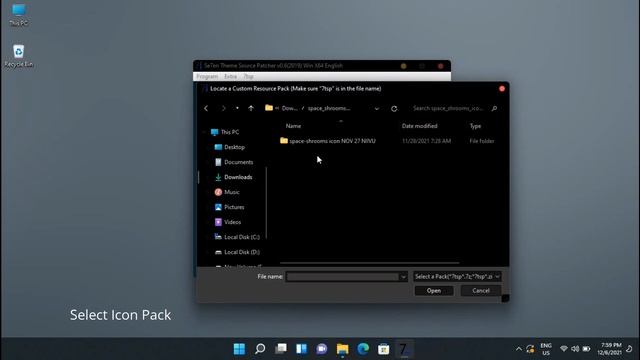Sort by the Name column header
This screenshot has width=640, height=360.
click(293, 126)
